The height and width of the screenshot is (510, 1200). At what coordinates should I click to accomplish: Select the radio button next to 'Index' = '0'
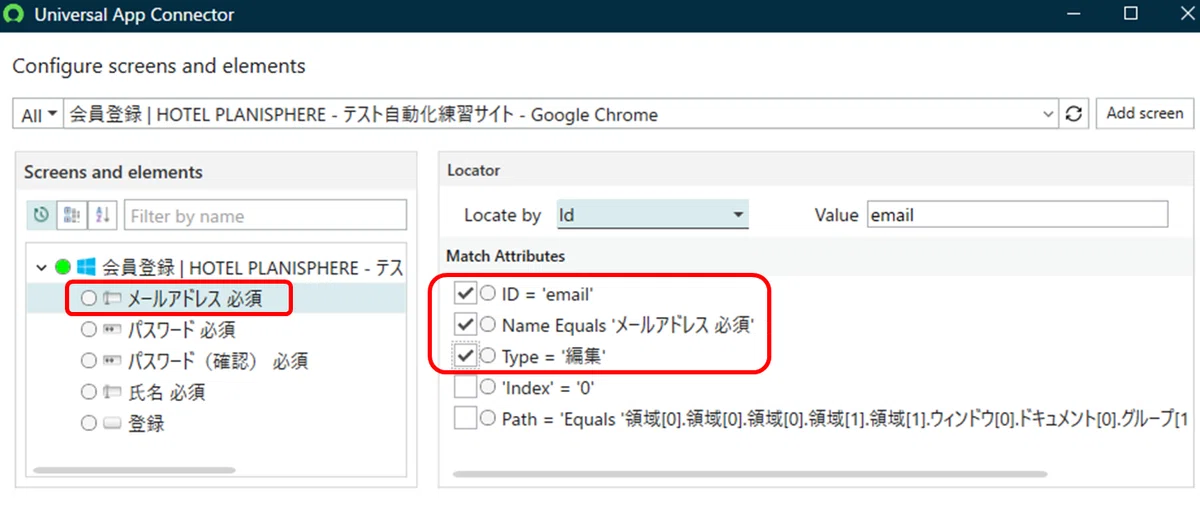point(488,387)
